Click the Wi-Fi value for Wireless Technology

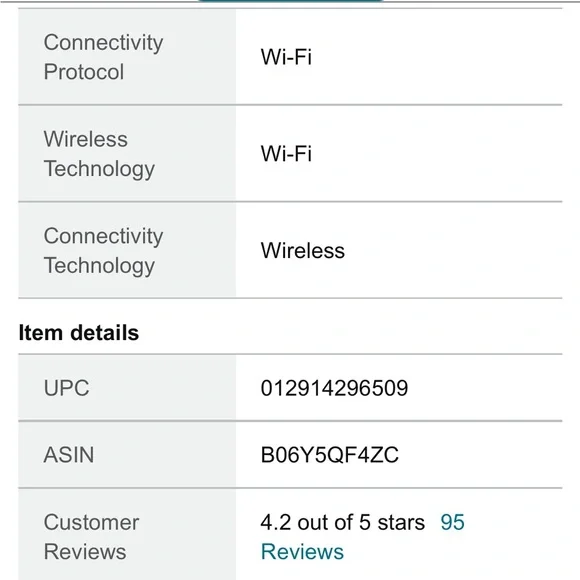pos(286,153)
